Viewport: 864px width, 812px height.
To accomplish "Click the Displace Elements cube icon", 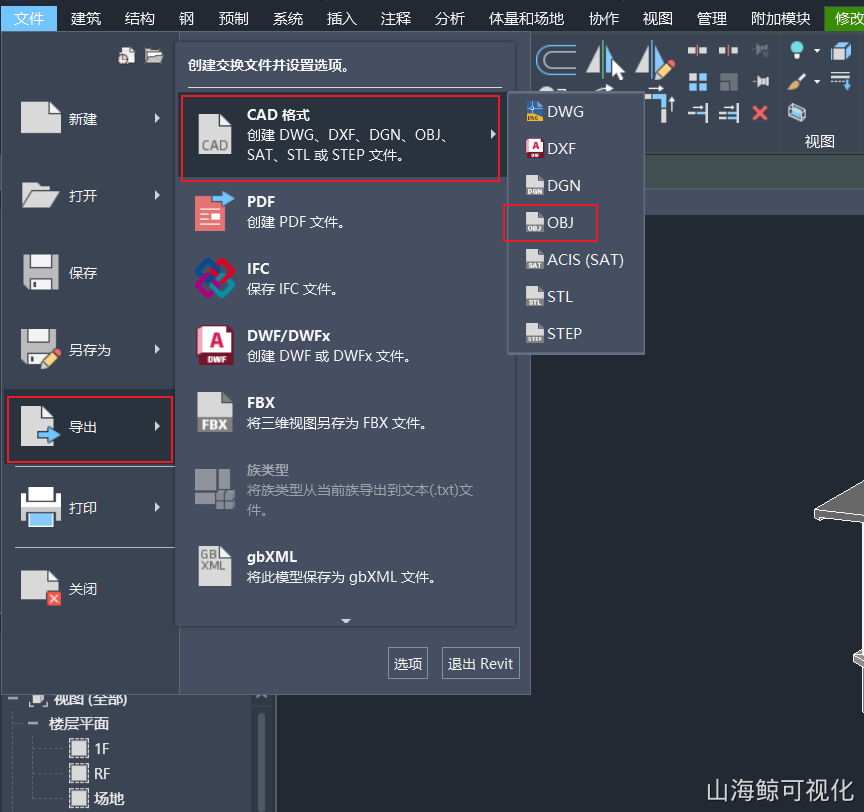I will point(841,51).
